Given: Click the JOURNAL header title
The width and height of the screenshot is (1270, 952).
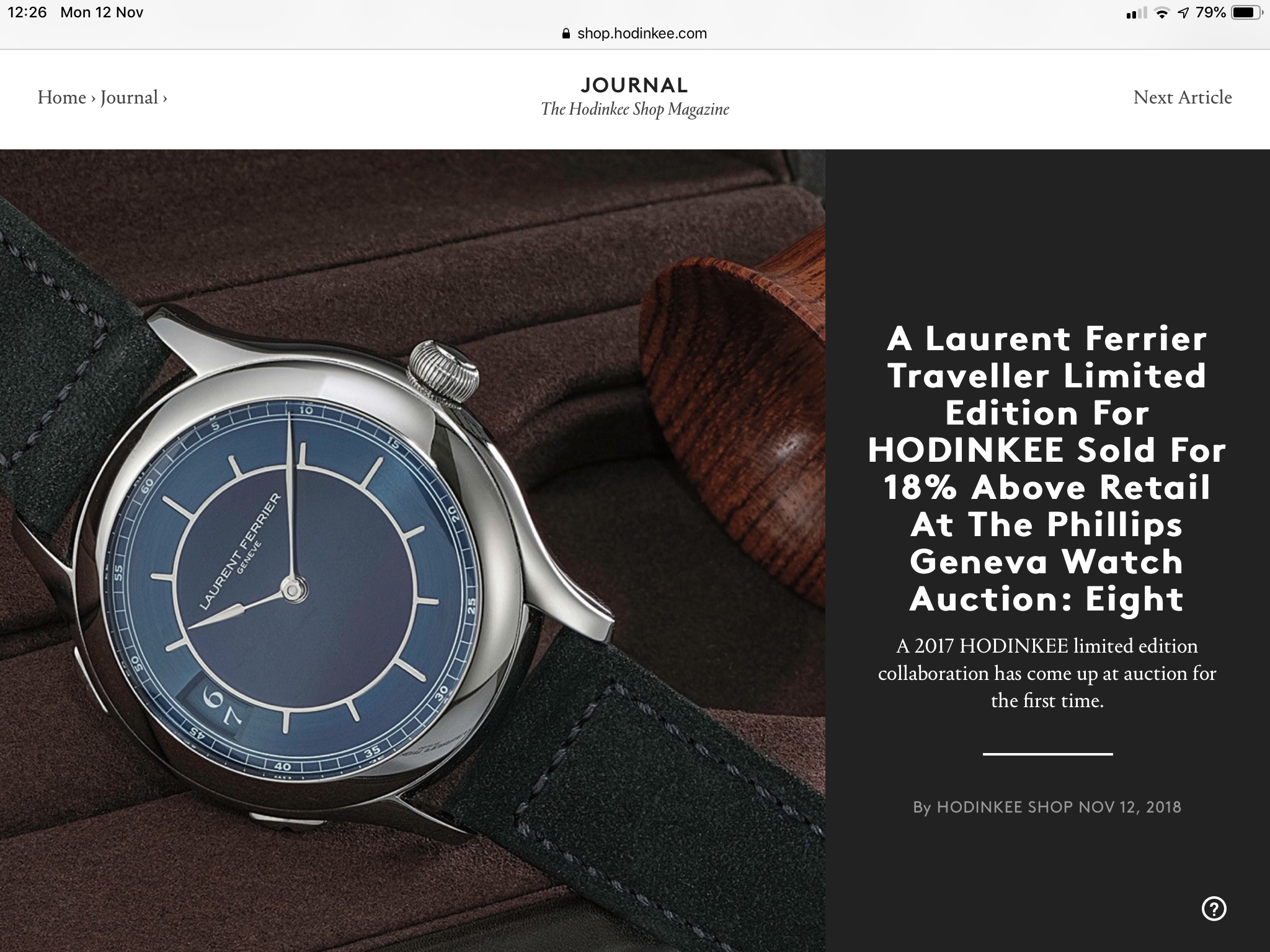Looking at the screenshot, I should 634,85.
